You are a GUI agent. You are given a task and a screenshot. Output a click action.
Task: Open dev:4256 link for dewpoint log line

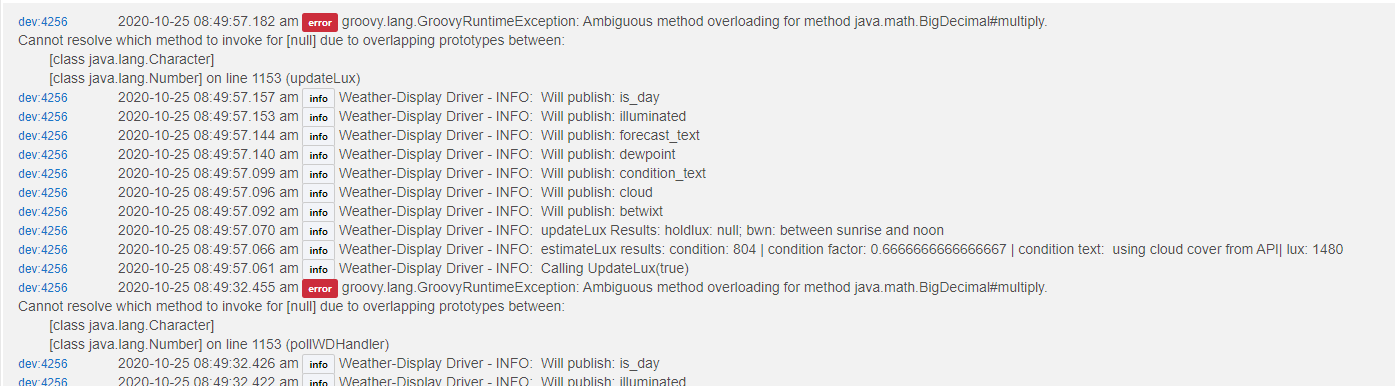[43, 155]
